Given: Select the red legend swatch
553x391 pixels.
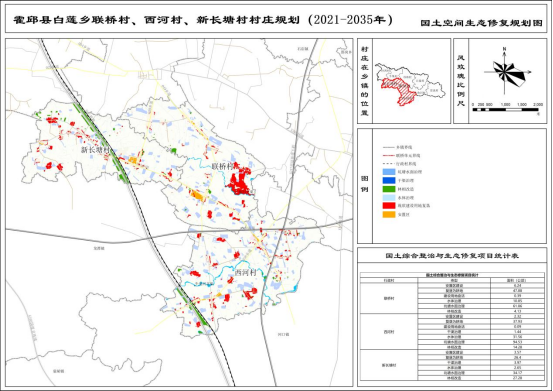Looking at the screenshot, I should click(389, 206).
